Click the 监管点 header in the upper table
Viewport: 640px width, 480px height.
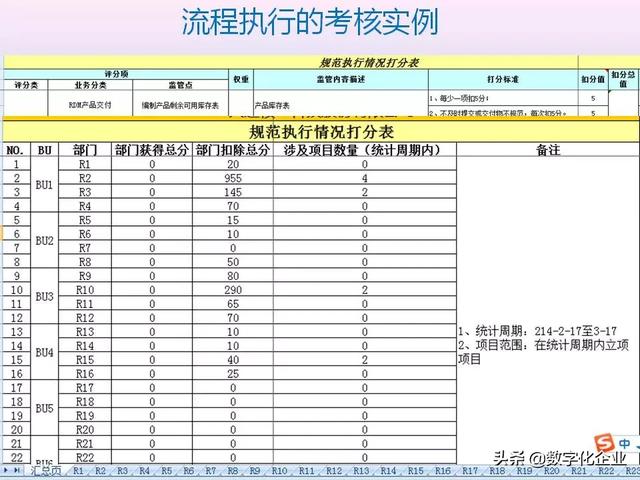[180, 85]
